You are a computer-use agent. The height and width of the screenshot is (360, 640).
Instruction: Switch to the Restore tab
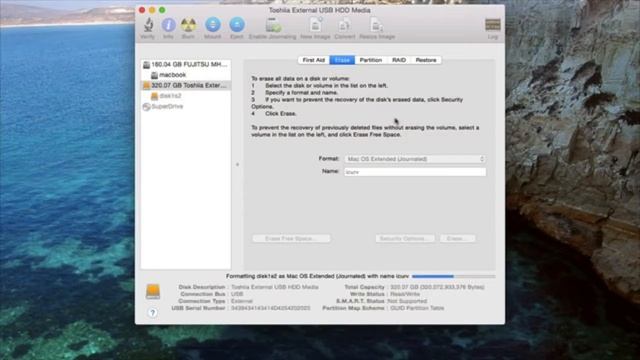pos(426,60)
